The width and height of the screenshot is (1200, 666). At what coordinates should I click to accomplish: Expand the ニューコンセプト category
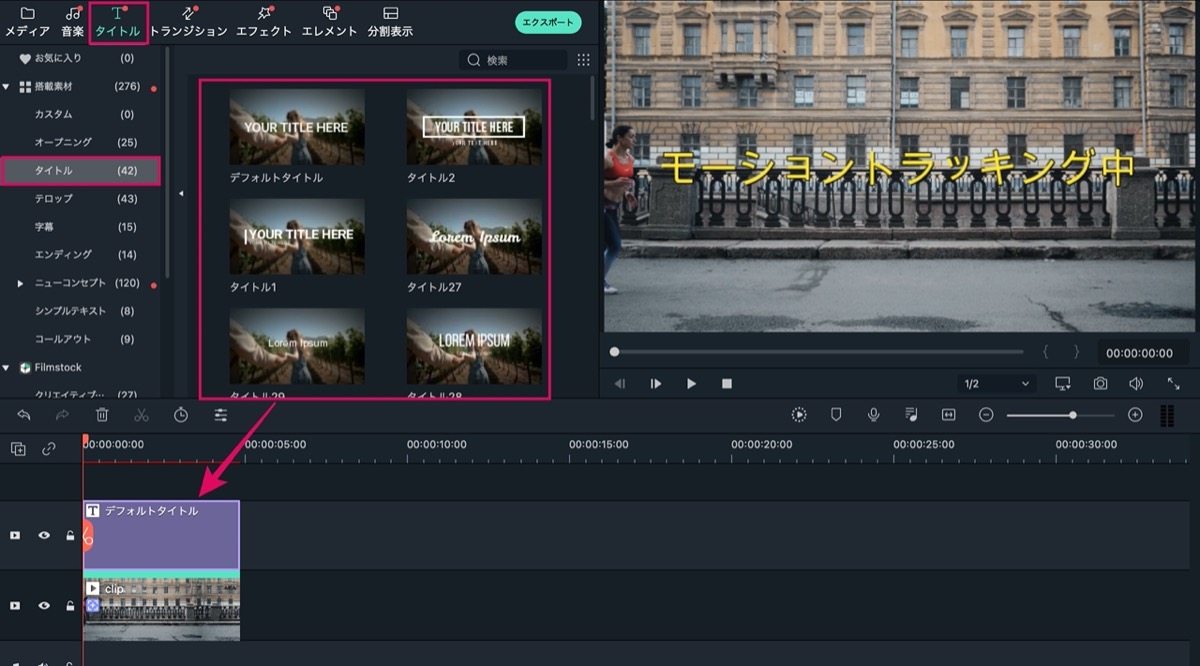pos(20,284)
